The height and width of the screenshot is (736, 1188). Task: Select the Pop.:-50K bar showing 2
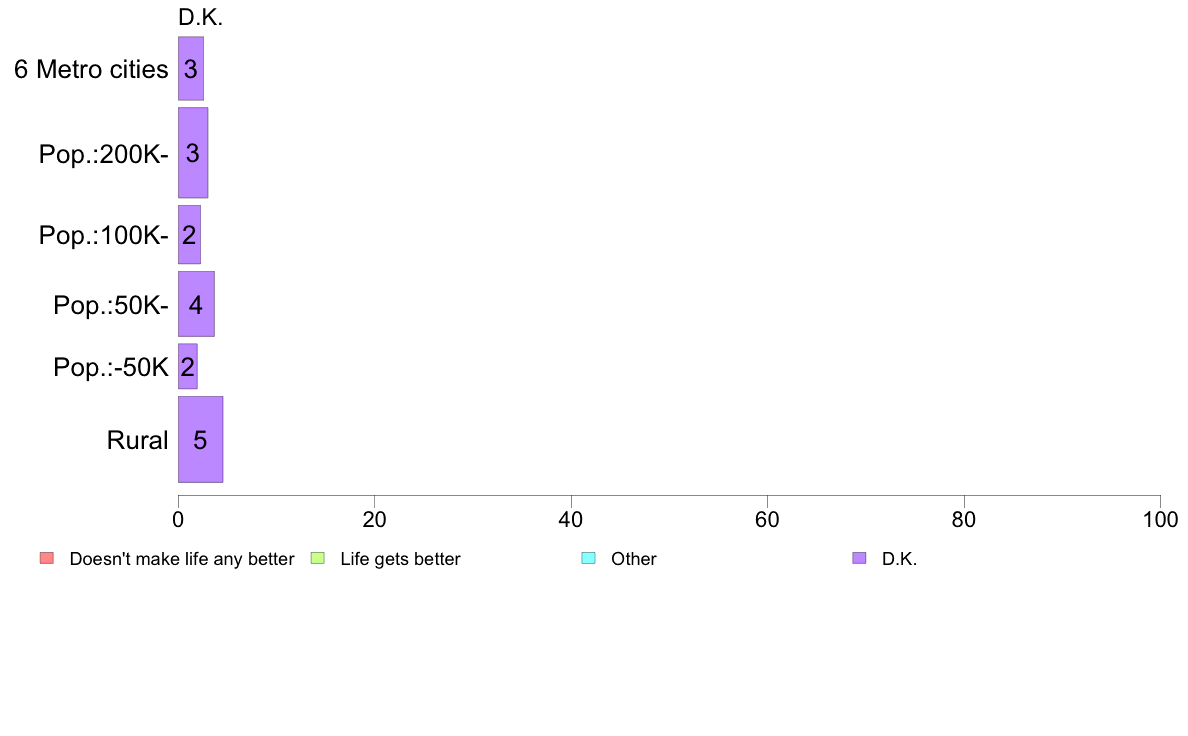[x=188, y=367]
